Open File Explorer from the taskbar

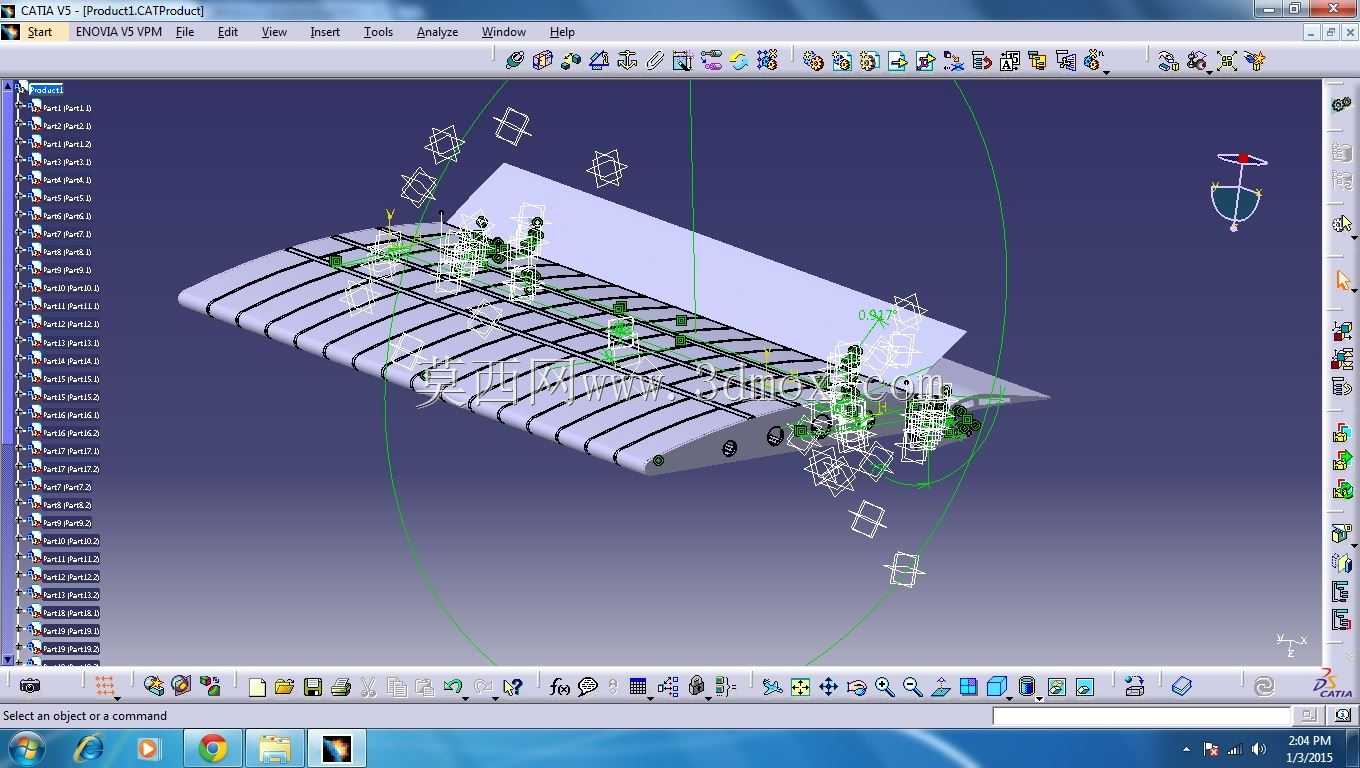(274, 748)
